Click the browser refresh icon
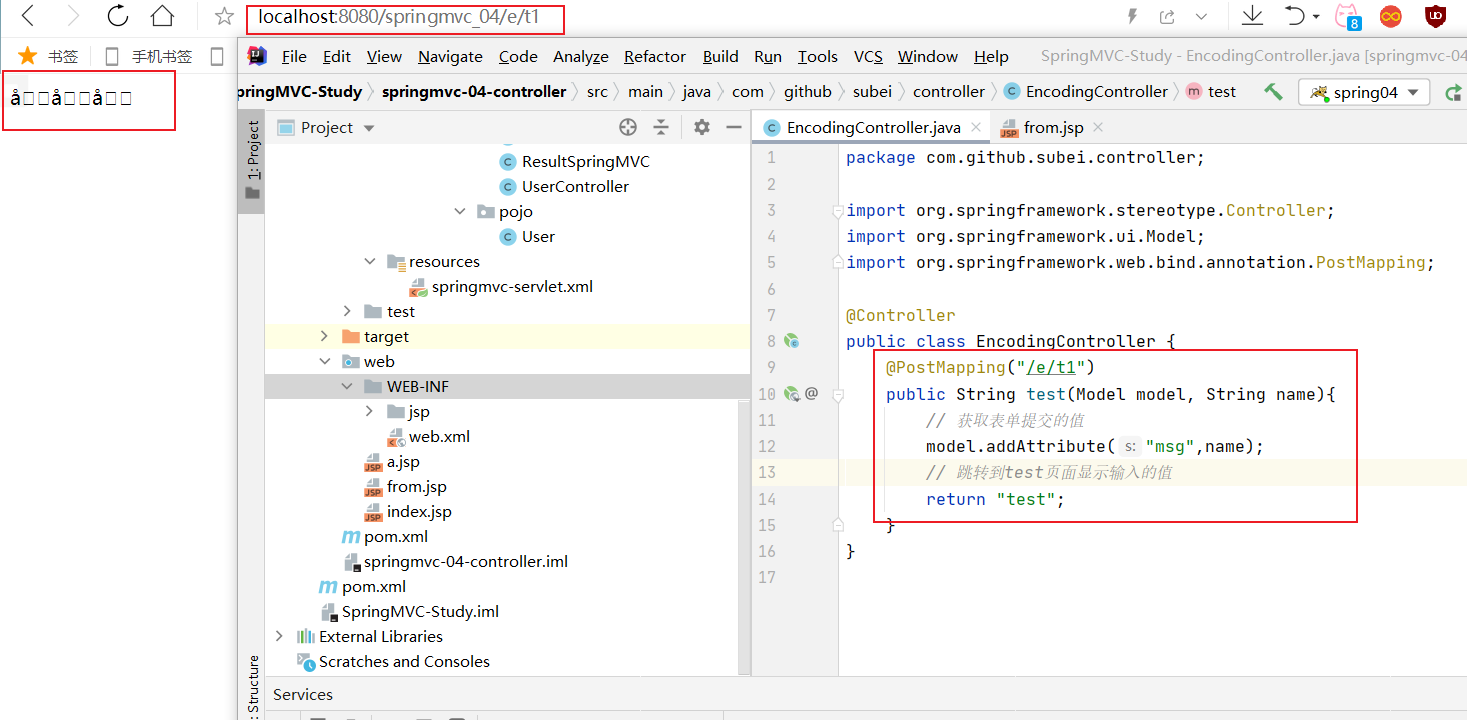The width and height of the screenshot is (1467, 720). pos(118,16)
